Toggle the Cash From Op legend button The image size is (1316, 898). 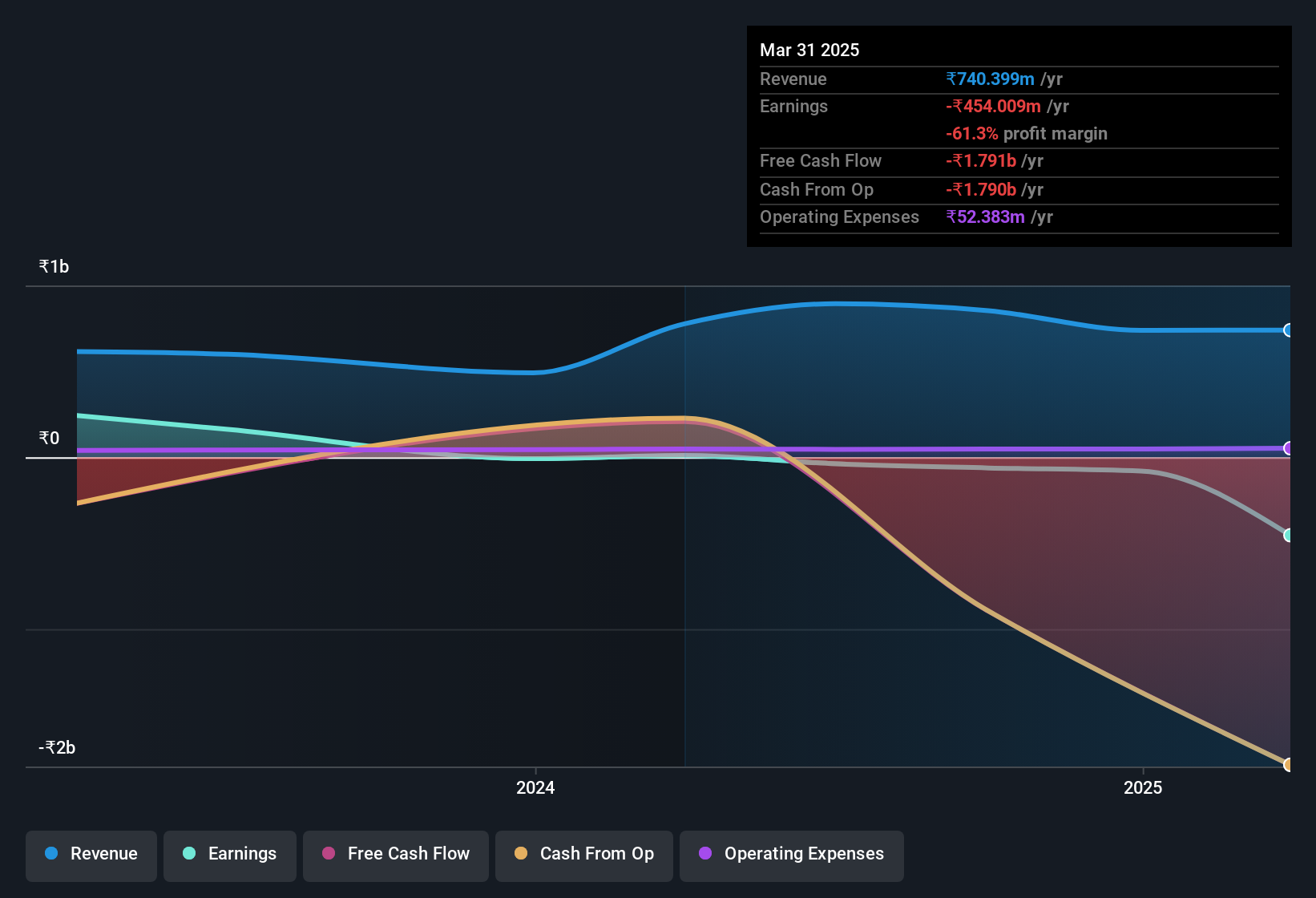tap(584, 856)
